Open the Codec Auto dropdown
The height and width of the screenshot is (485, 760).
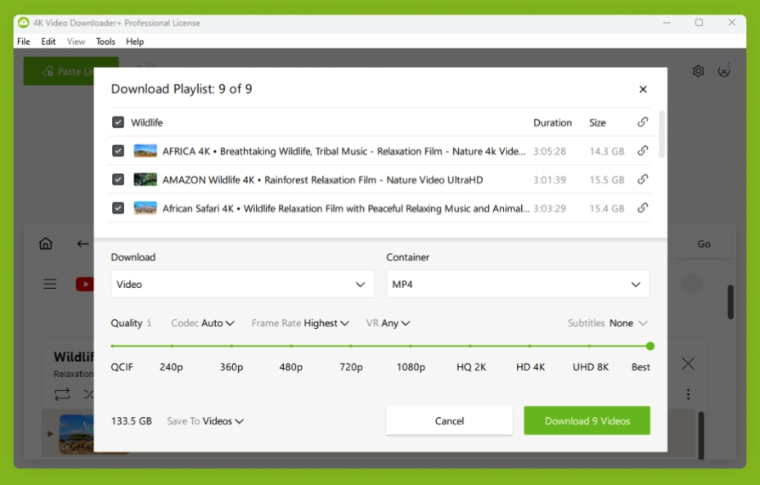(217, 323)
